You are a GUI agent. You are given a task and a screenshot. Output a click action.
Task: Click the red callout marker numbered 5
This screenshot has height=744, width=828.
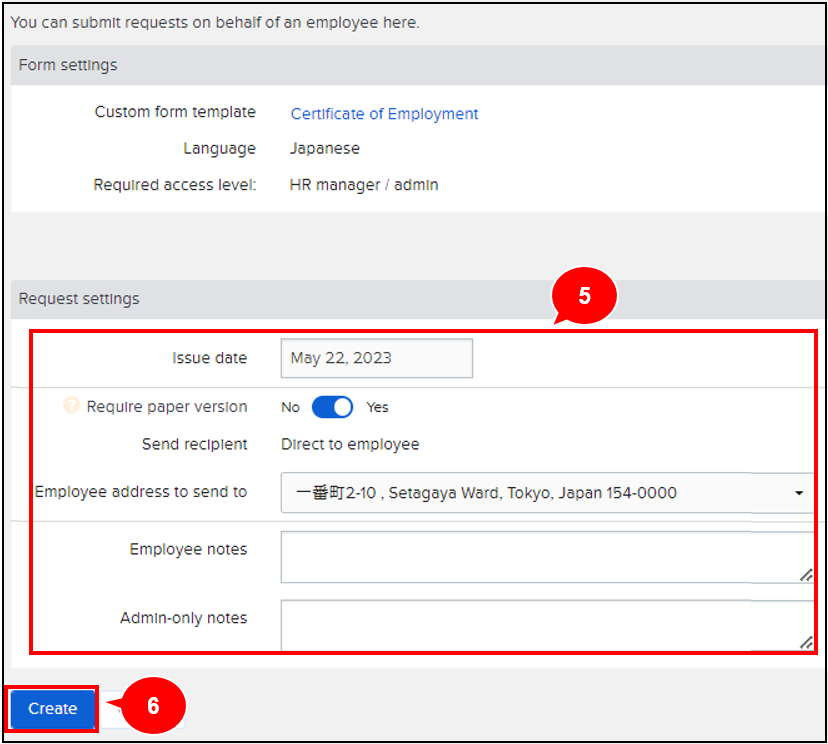(585, 297)
